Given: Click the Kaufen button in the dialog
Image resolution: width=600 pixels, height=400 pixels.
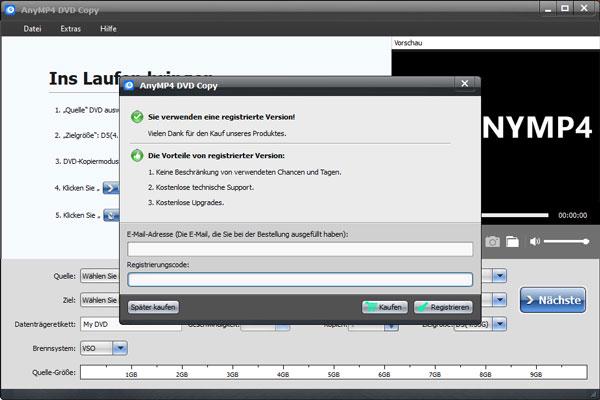Looking at the screenshot, I should click(385, 307).
